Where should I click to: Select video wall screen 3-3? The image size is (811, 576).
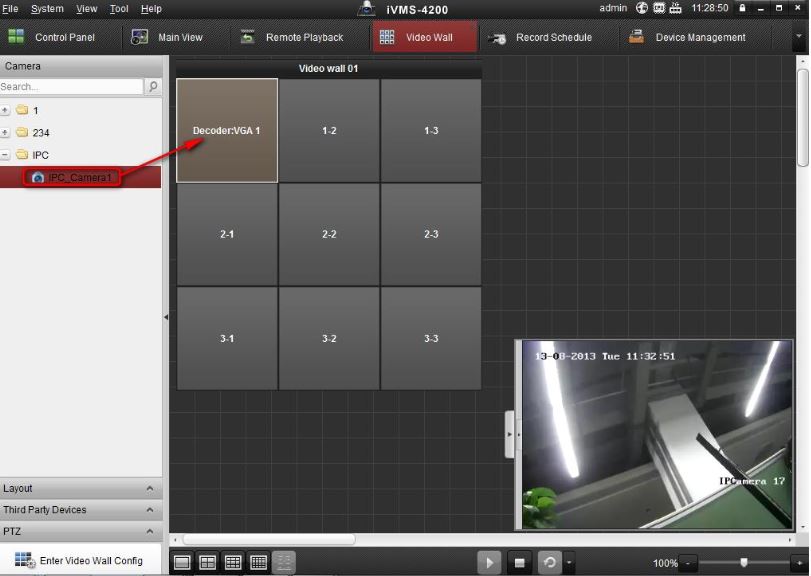coord(431,338)
